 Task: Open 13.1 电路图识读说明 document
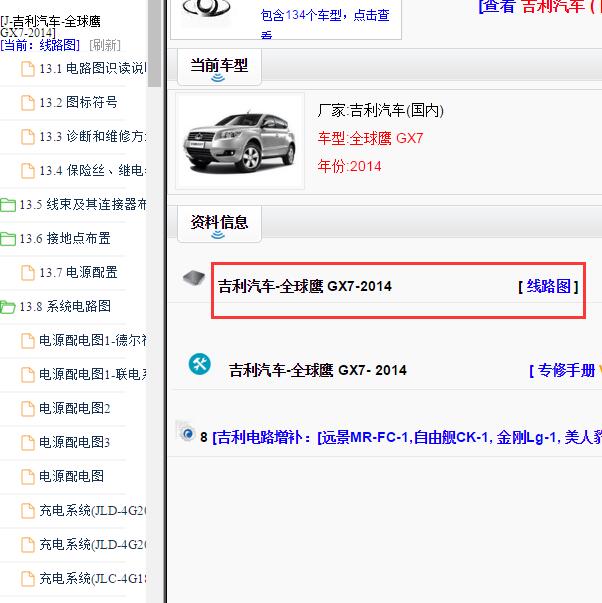[92, 68]
